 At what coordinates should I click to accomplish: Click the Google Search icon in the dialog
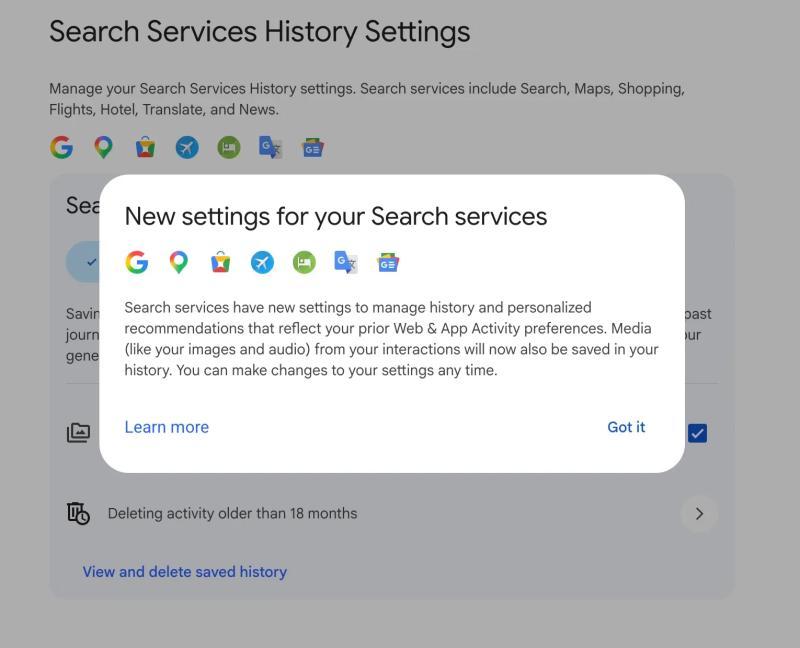(137, 263)
